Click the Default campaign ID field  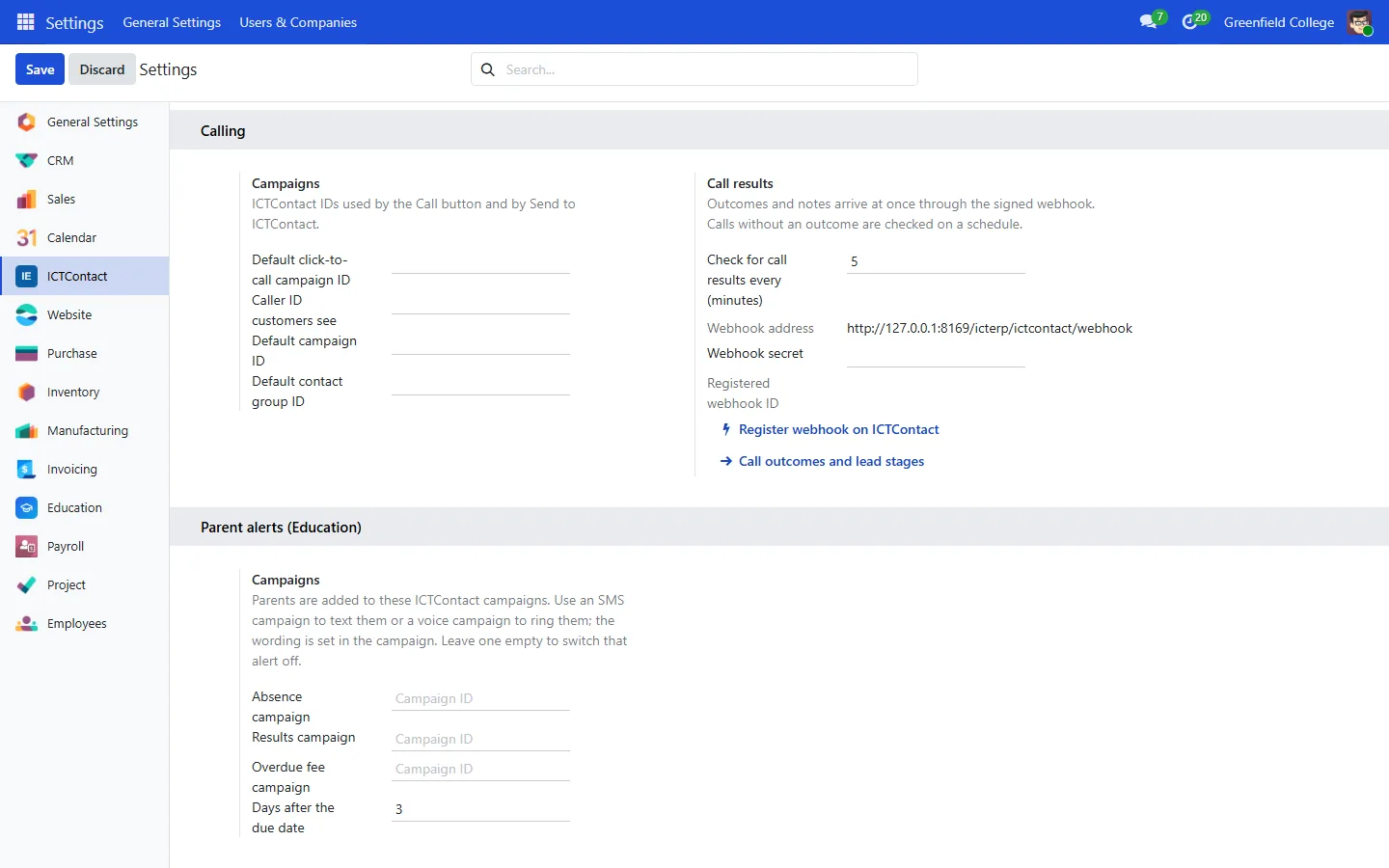[480, 342]
